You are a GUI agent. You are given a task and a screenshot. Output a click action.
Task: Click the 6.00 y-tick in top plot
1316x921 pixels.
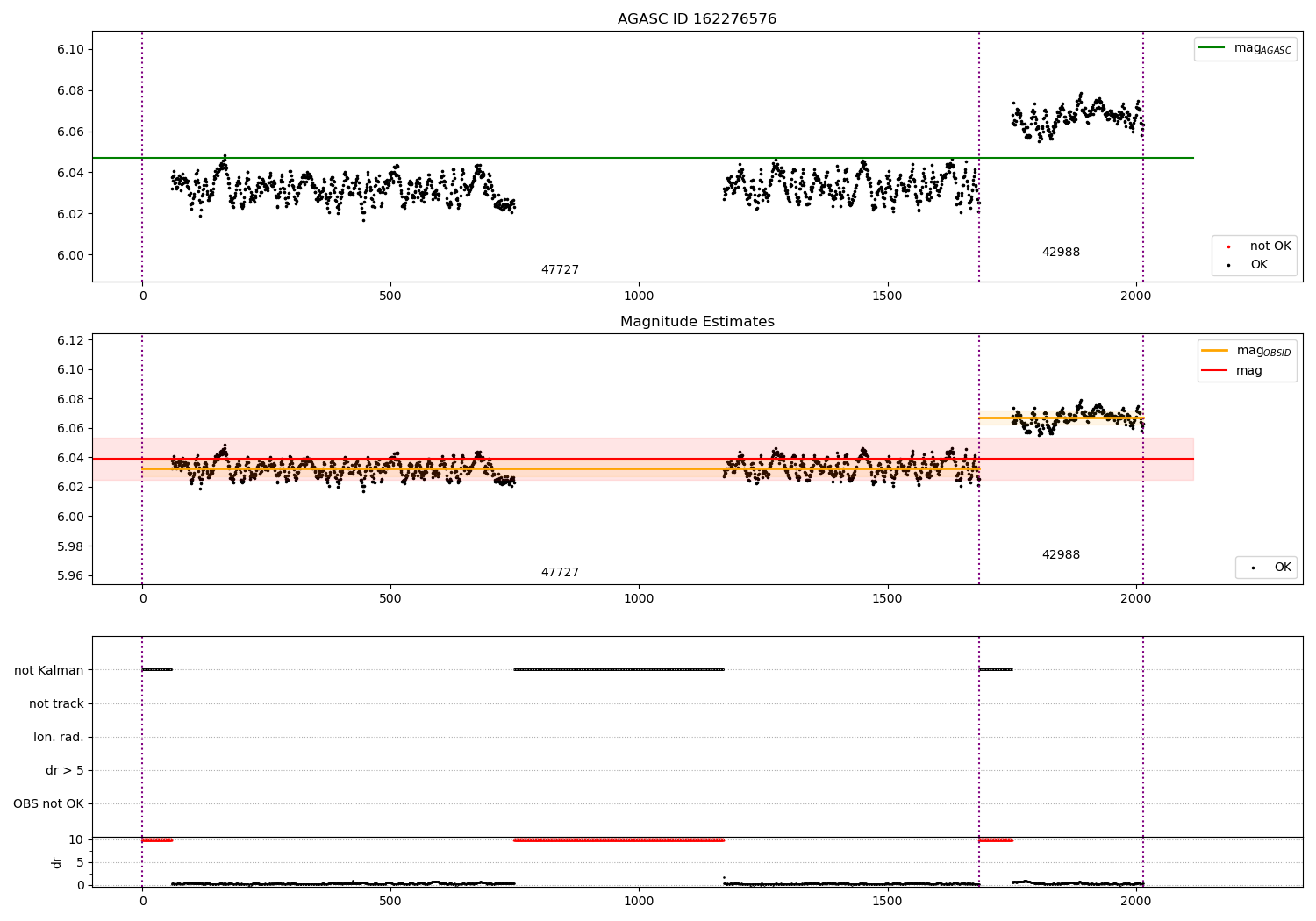(x=69, y=255)
